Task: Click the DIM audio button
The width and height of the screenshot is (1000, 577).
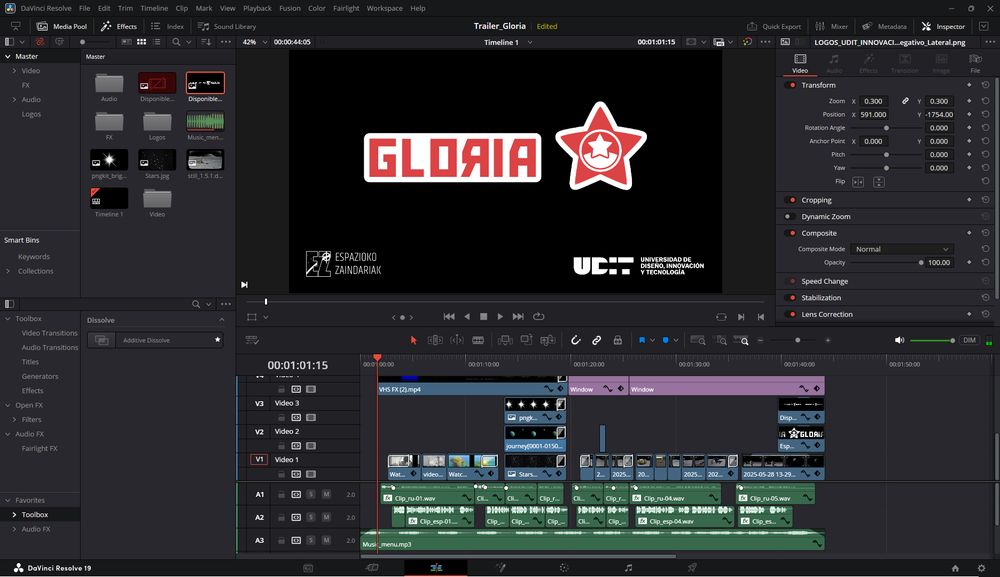Action: pyautogui.click(x=969, y=340)
